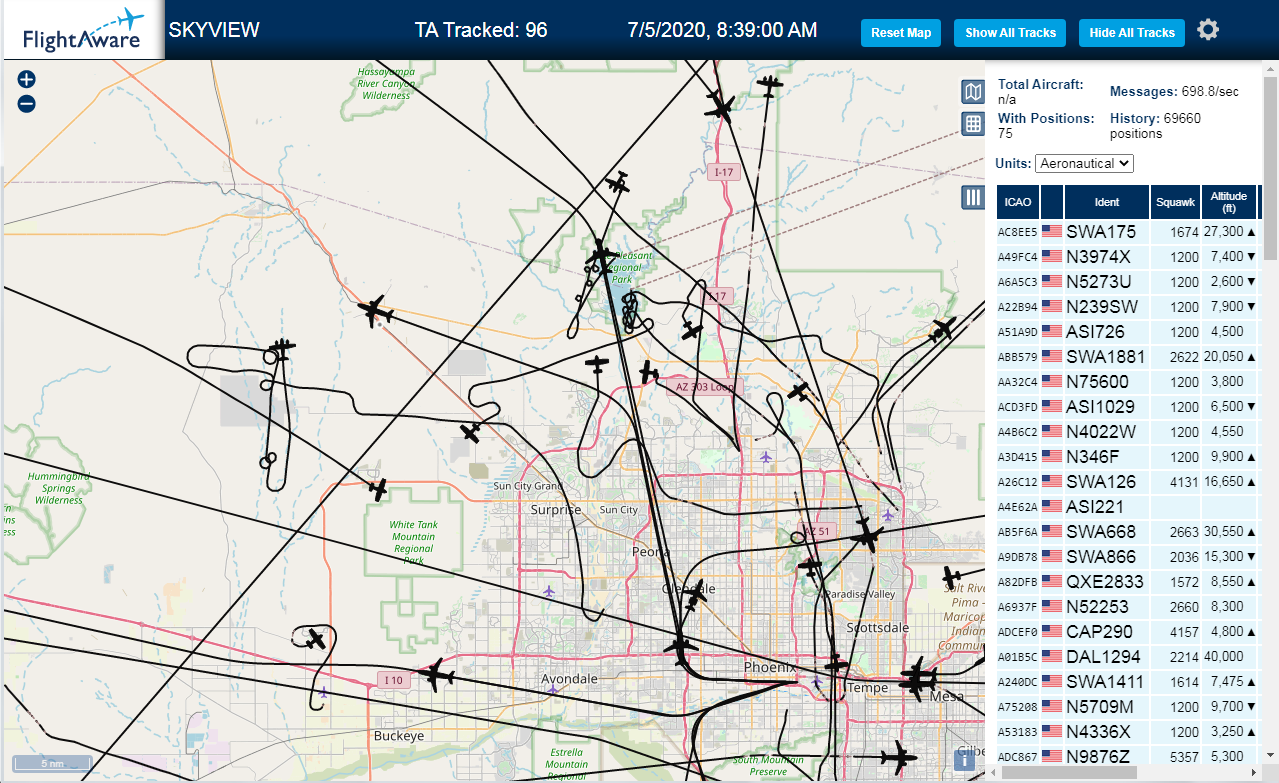Select the N52253 ident
The image size is (1279, 783).
click(1097, 606)
